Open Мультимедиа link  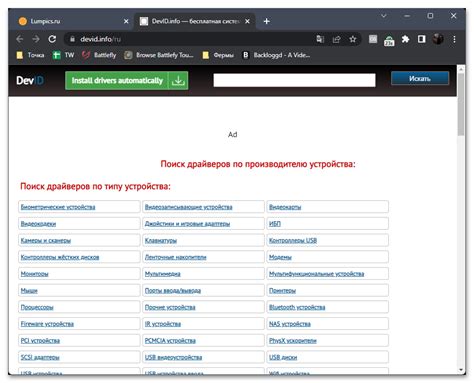[162, 274]
